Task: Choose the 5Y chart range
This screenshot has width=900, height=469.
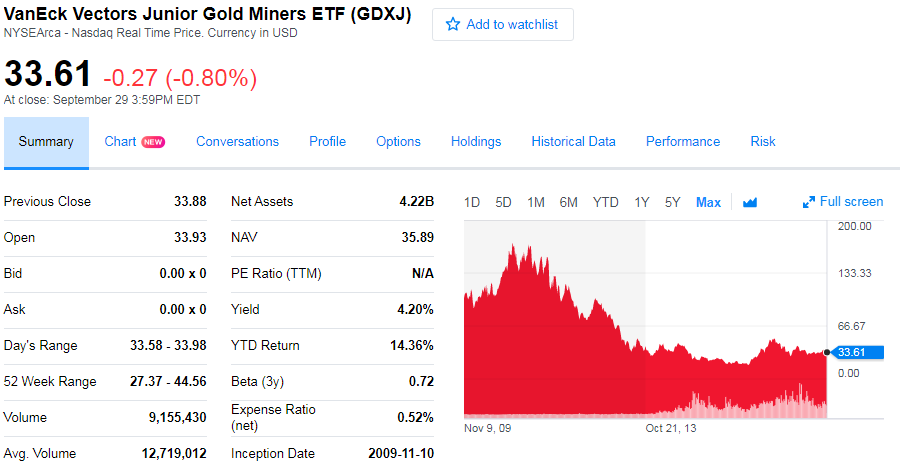Action: 672,202
